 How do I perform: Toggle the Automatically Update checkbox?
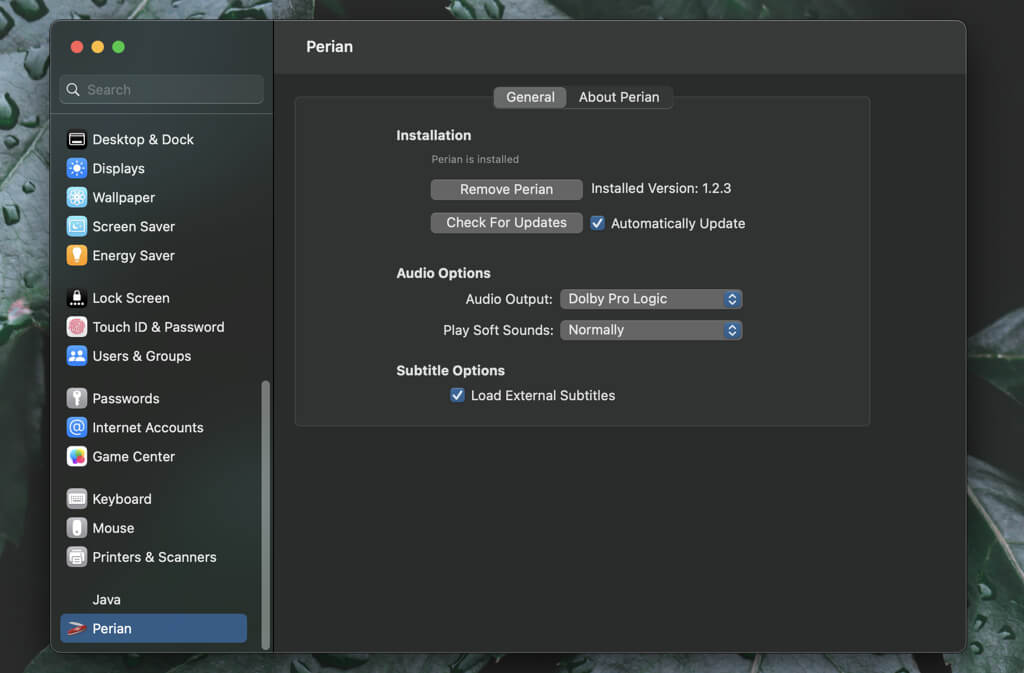[x=597, y=223]
